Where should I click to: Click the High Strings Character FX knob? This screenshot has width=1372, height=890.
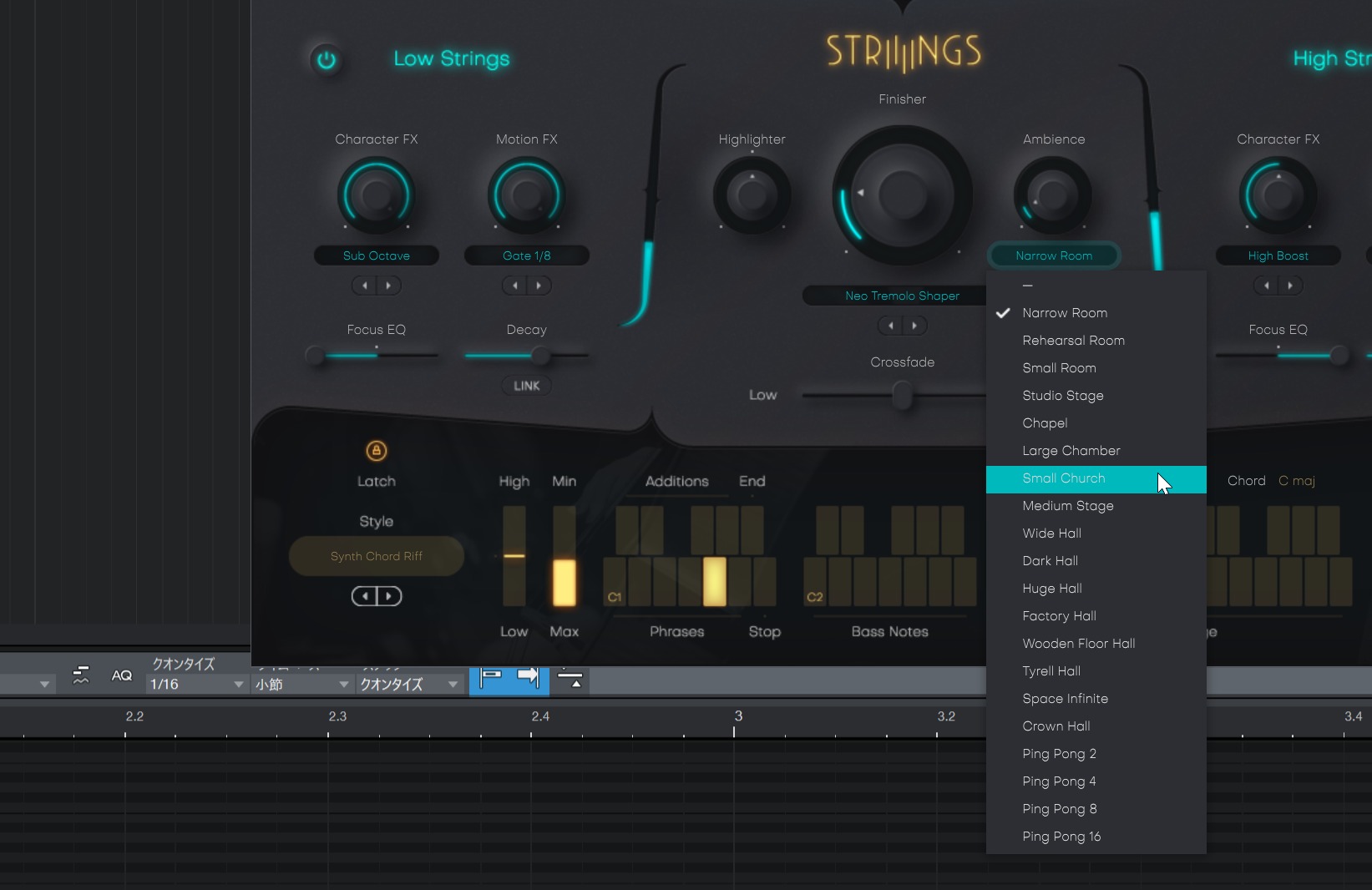[1278, 196]
